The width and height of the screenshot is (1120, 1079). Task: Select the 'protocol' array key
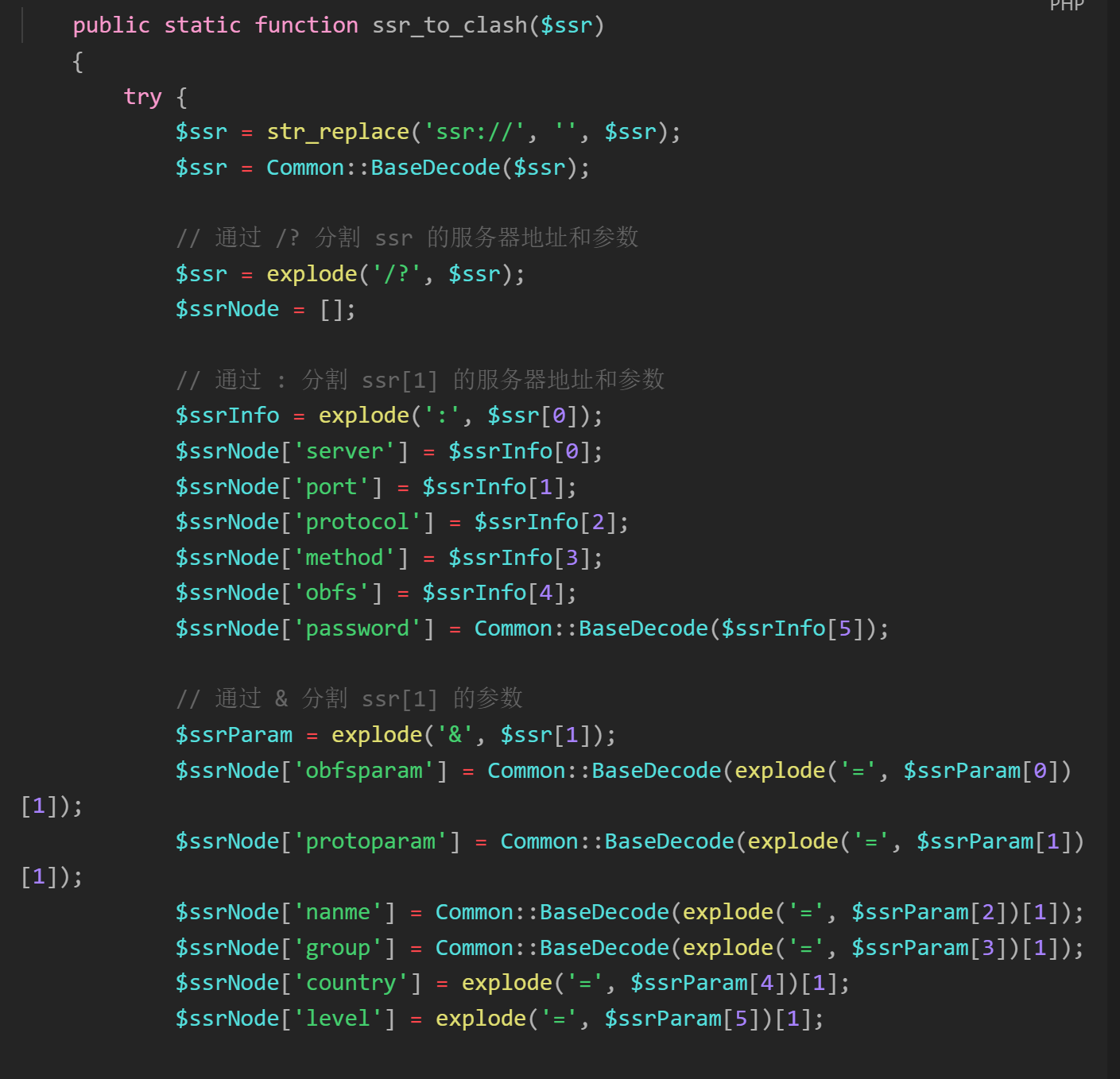click(358, 522)
